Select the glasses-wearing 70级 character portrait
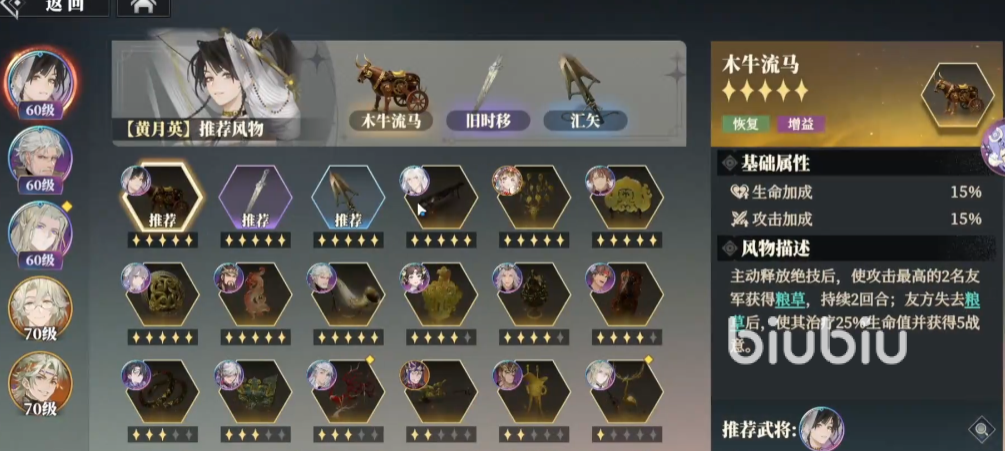Viewport: 1005px width, 451px height. coord(40,310)
